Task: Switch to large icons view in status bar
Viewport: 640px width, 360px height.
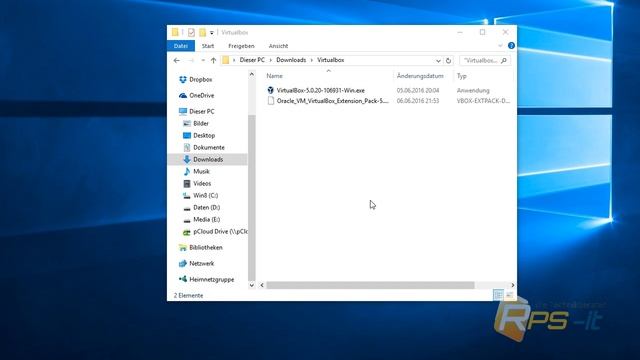Action: point(509,295)
